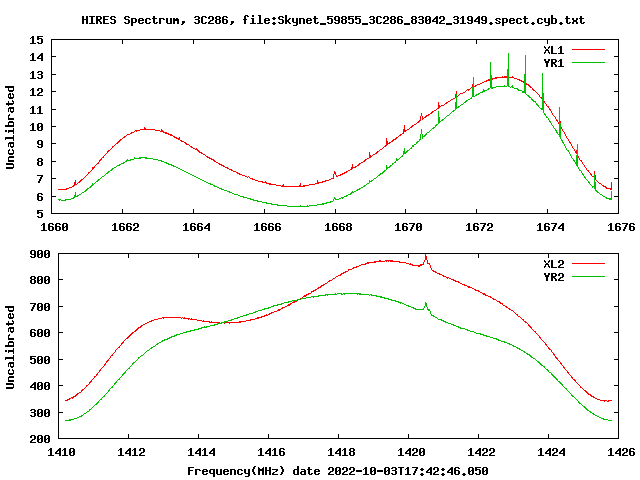Image resolution: width=640 pixels, height=480 pixels.
Task: Click the 1668 x-axis tick label
Action: [x=338, y=227]
